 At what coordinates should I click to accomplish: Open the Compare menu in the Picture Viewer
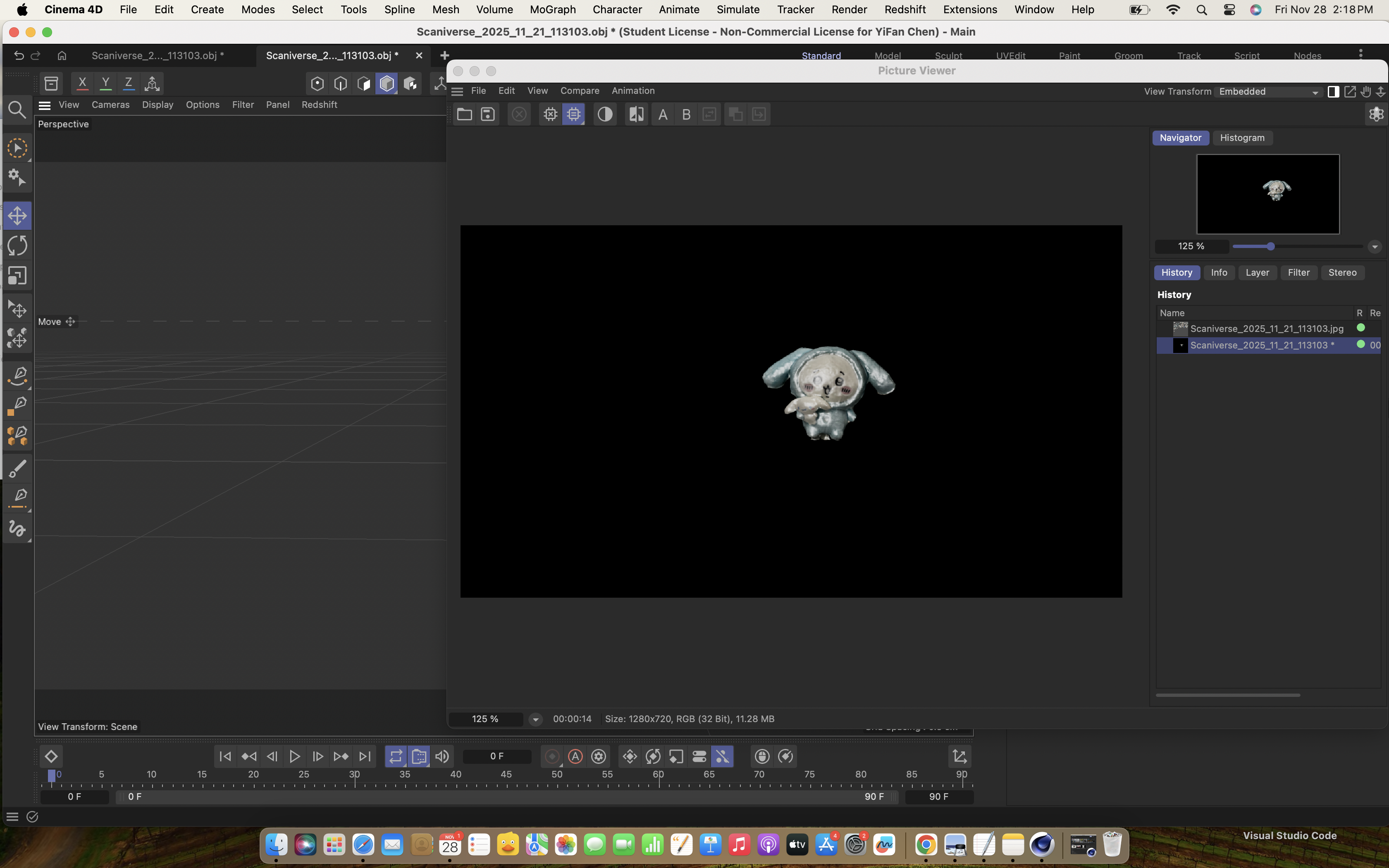(579, 91)
